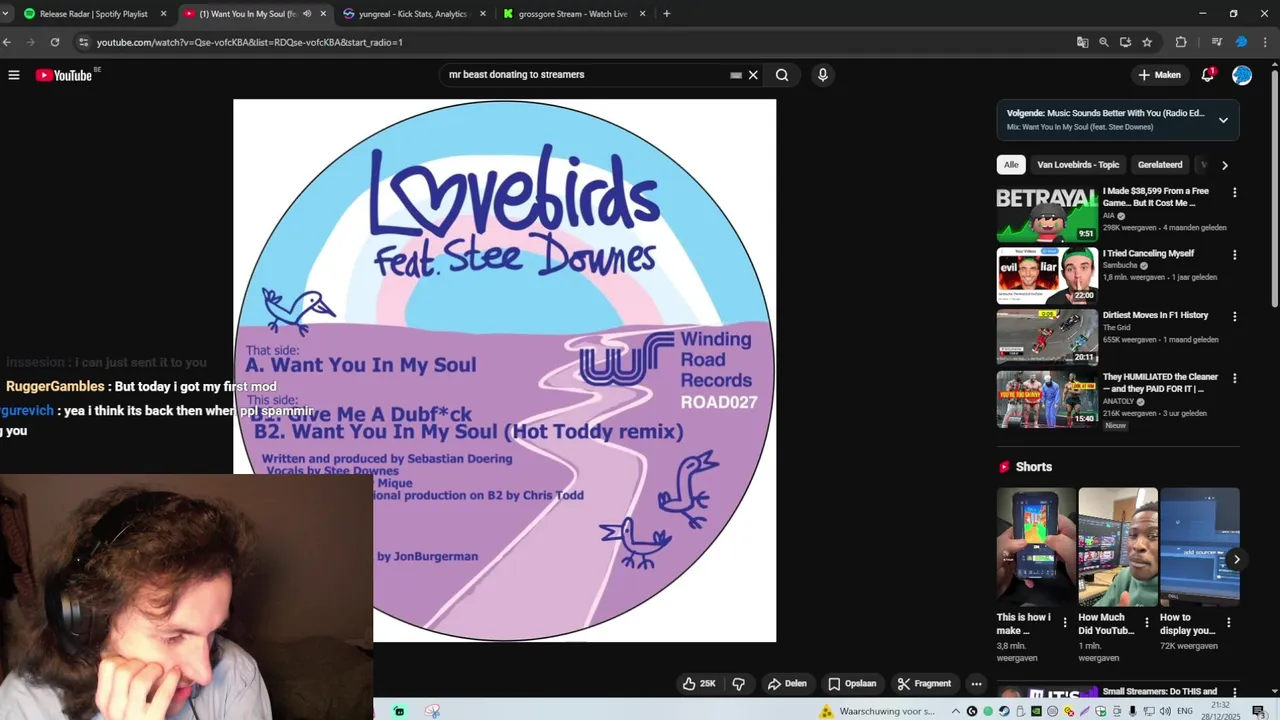Viewport: 1280px width, 720px height.
Task: Open the on-screen keyboard icon in search box
Action: coord(736,75)
